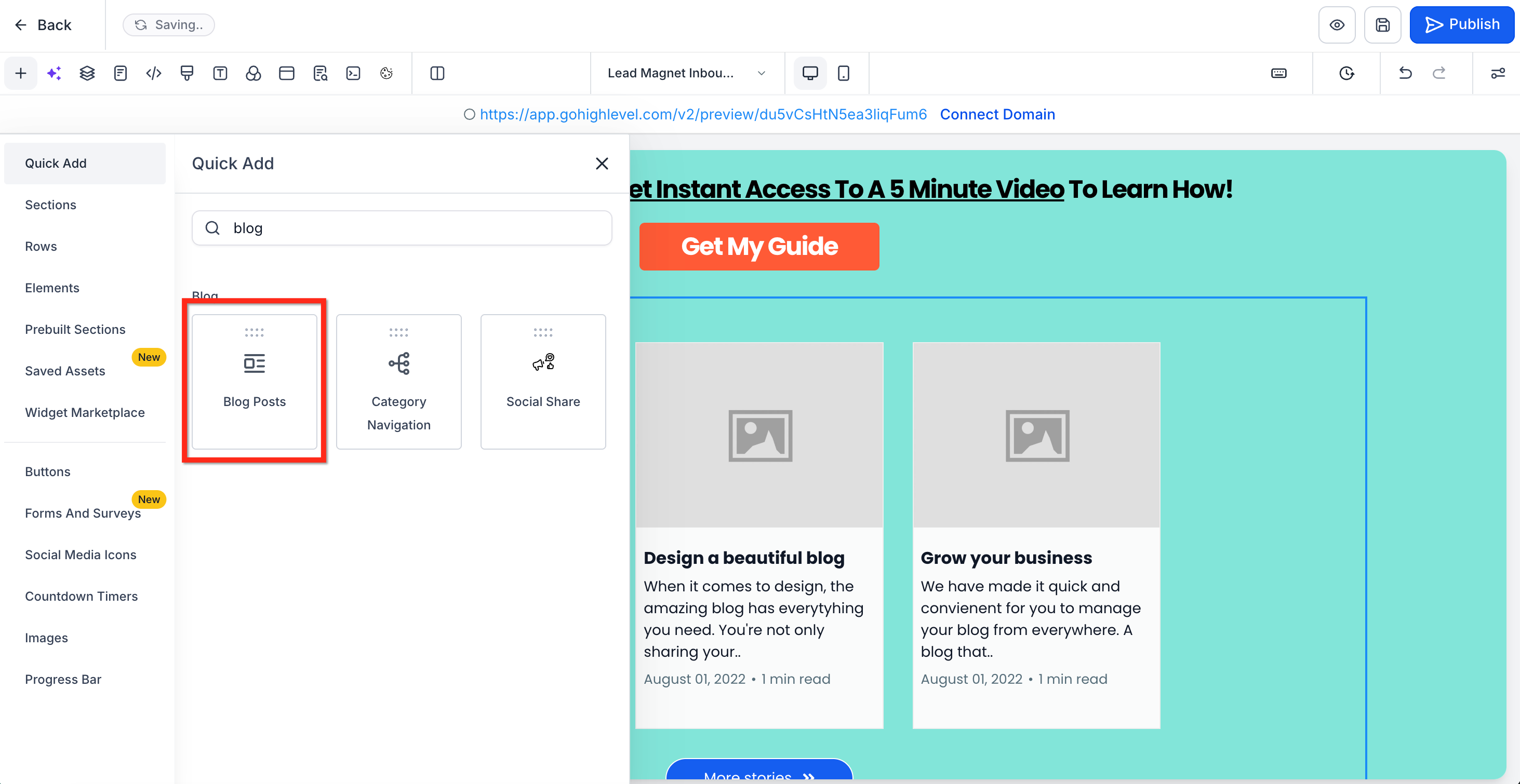
Task: Open version history clock icon
Action: click(1346, 73)
